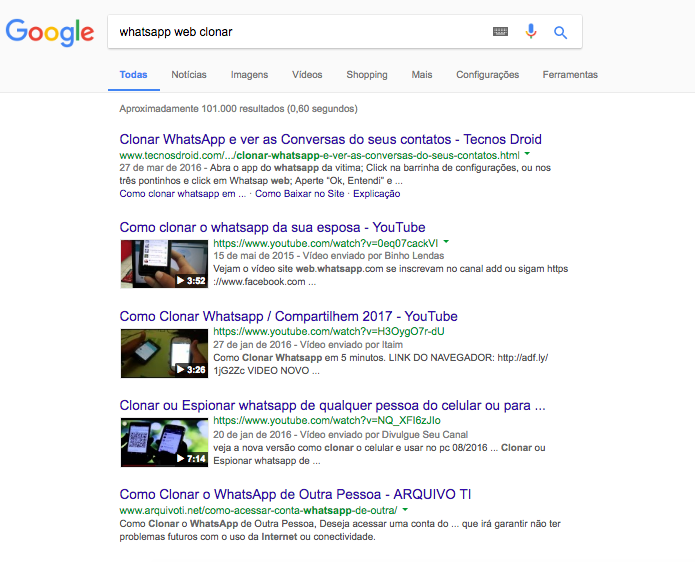Click the www.arquivoti.net green URL text

pos(258,511)
